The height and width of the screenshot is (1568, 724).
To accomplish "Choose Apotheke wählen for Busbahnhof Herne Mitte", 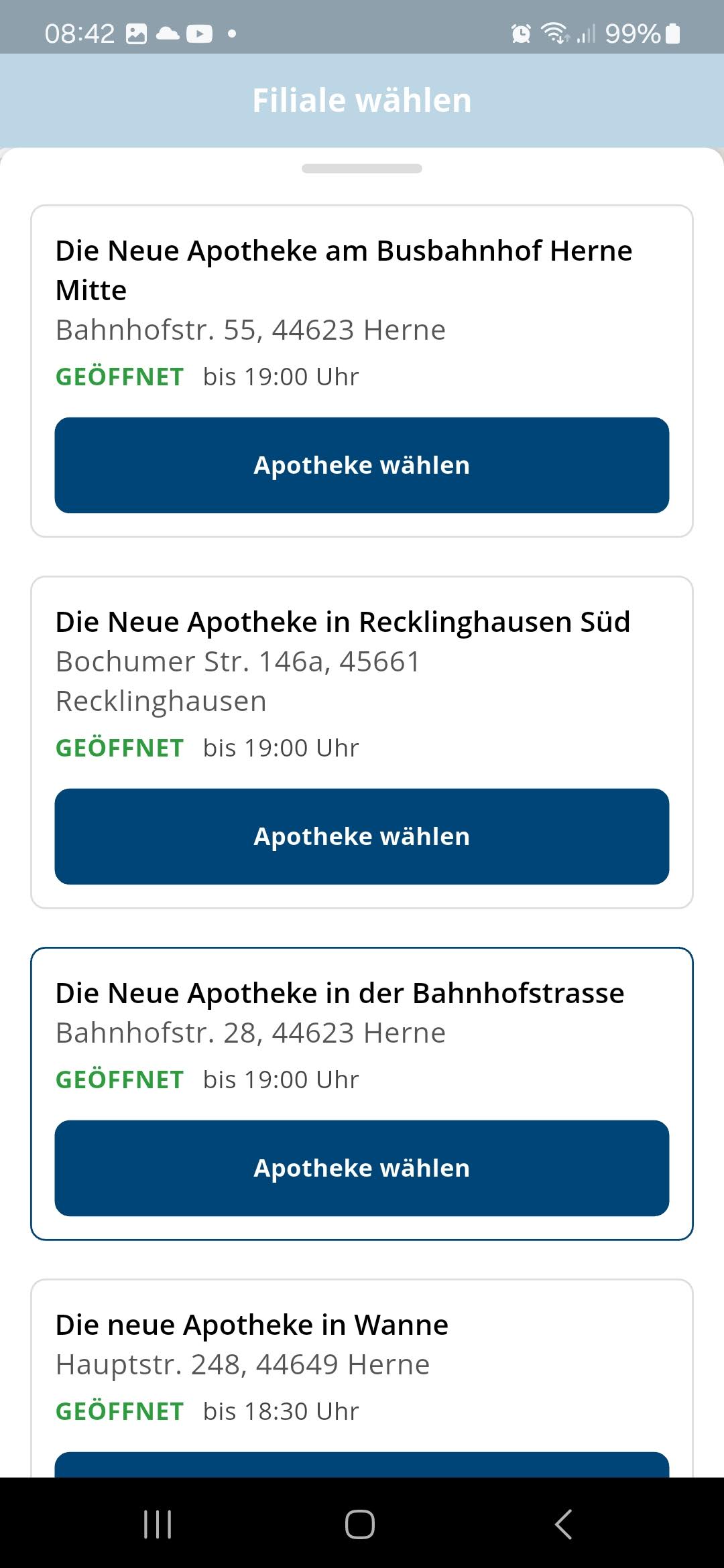I will (362, 465).
